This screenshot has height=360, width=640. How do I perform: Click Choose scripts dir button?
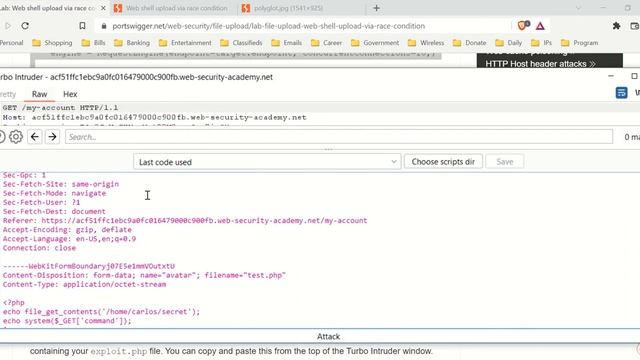[443, 162]
